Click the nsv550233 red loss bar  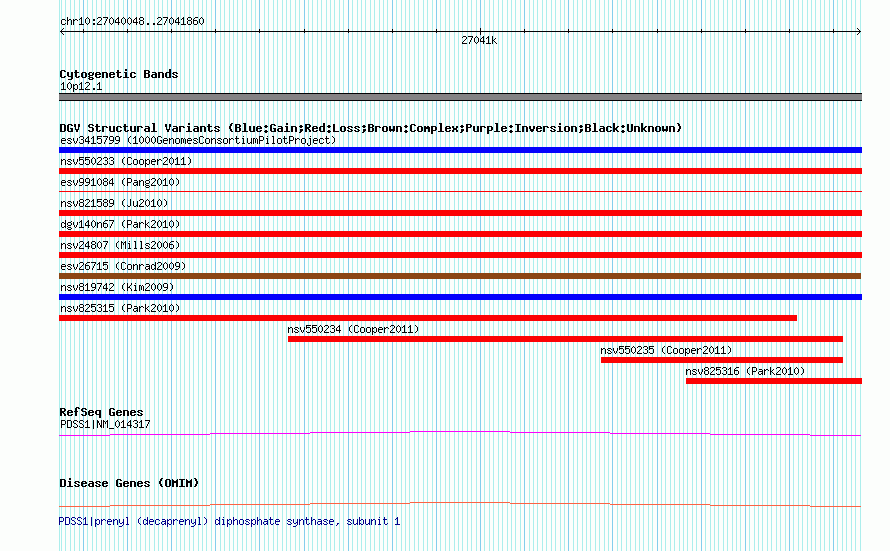coord(460,171)
